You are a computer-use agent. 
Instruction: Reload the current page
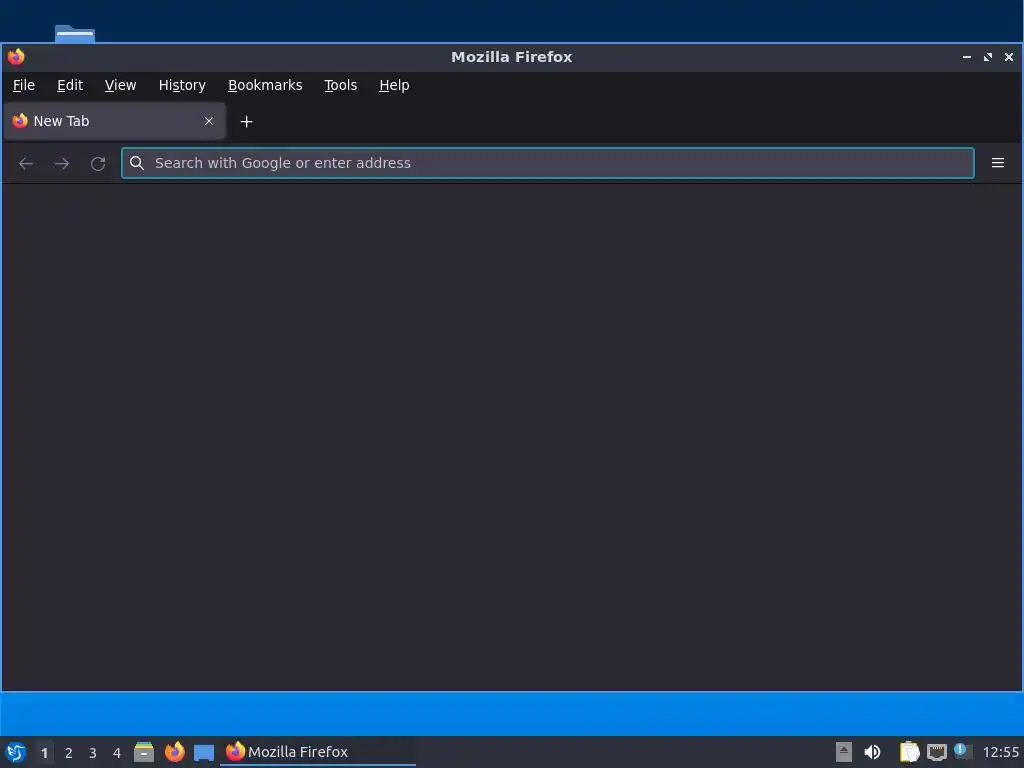(98, 163)
